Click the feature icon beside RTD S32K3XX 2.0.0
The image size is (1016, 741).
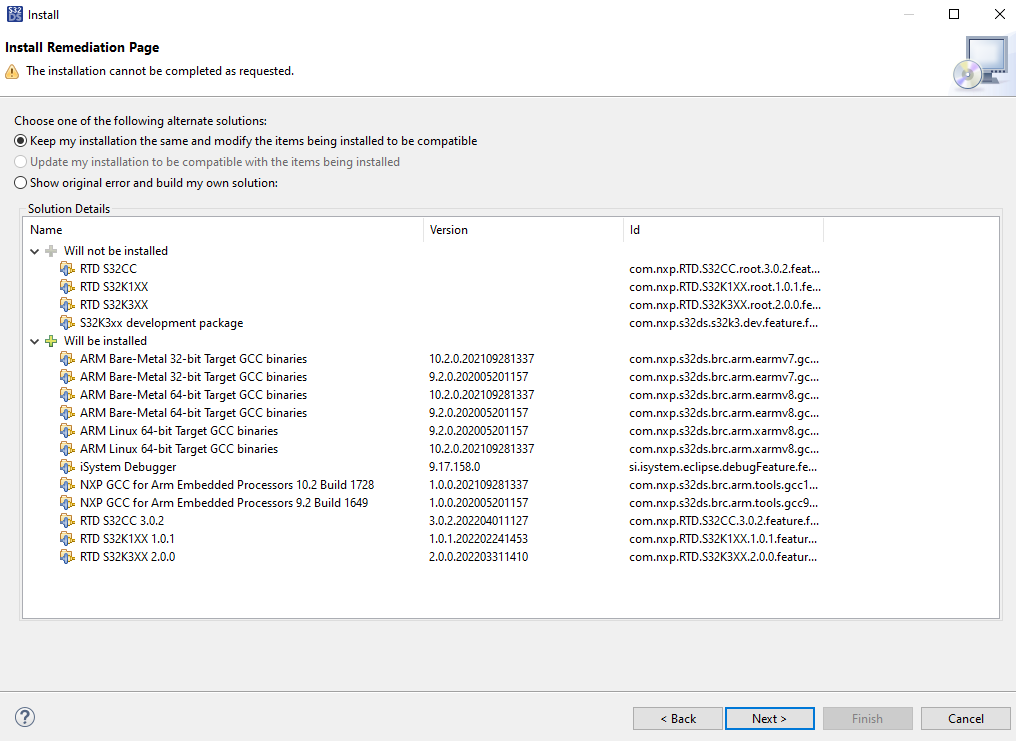(x=66, y=557)
